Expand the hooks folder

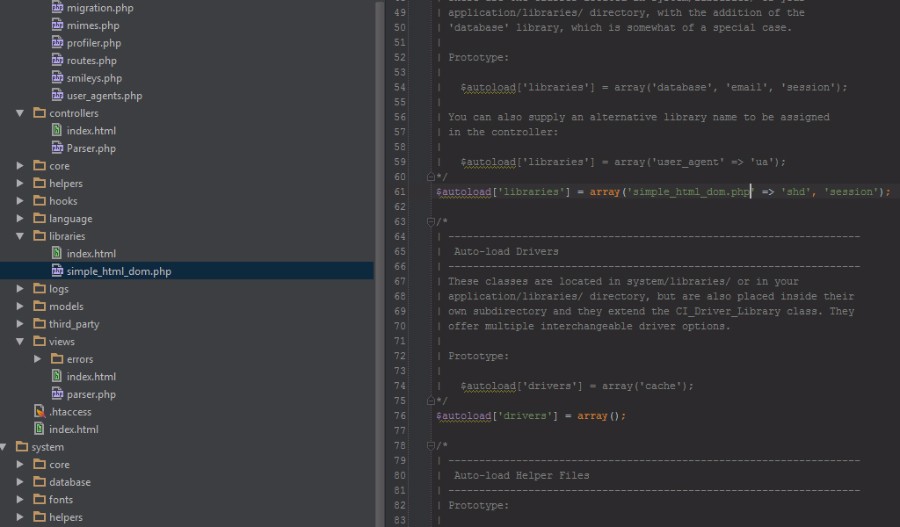(20, 200)
